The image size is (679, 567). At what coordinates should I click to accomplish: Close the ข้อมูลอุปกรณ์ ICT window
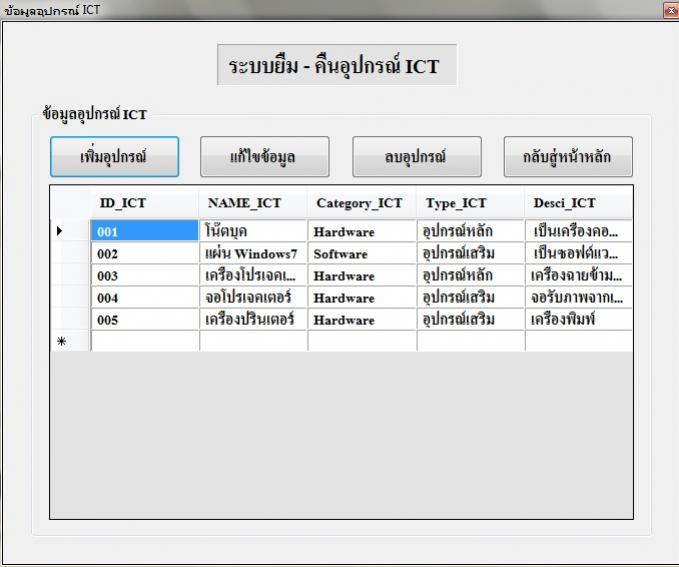tap(671, 10)
